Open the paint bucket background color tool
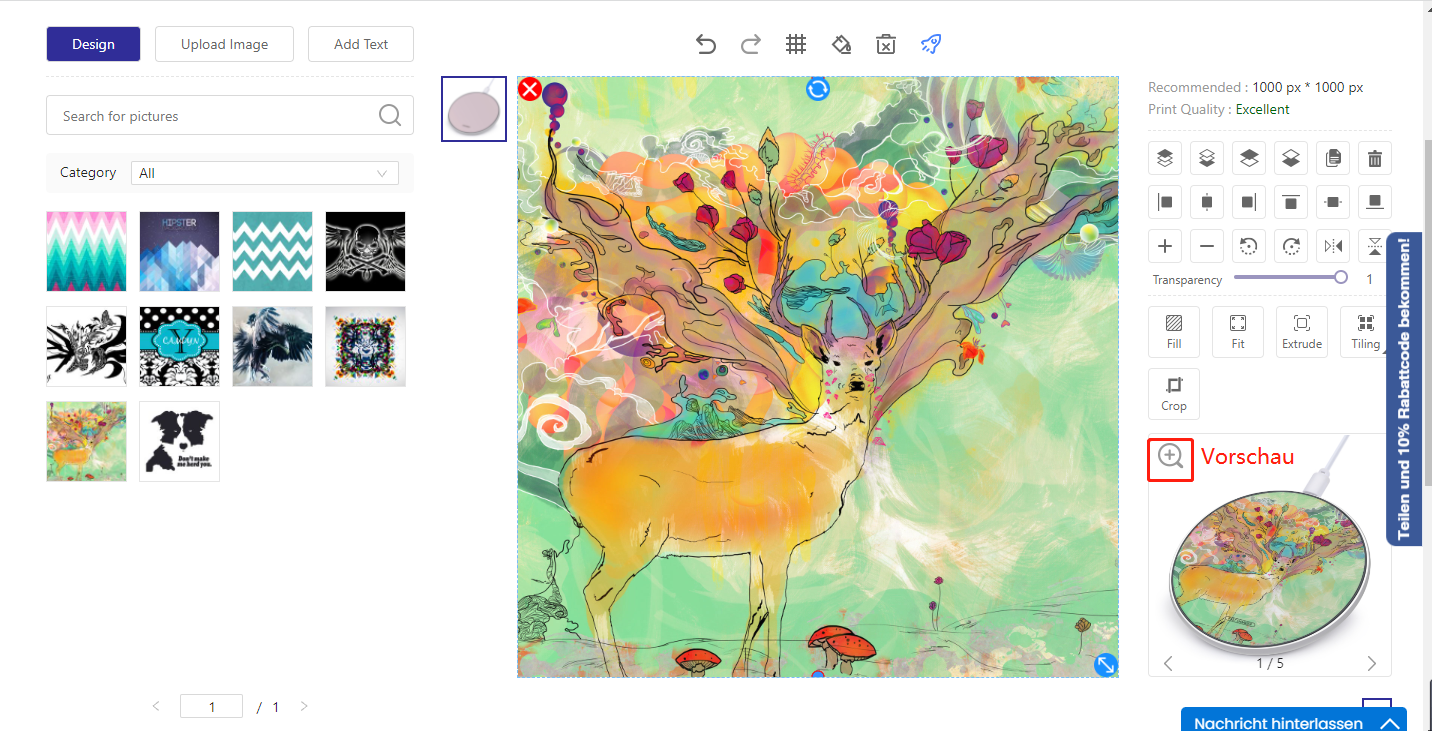1432x731 pixels. pos(841,44)
